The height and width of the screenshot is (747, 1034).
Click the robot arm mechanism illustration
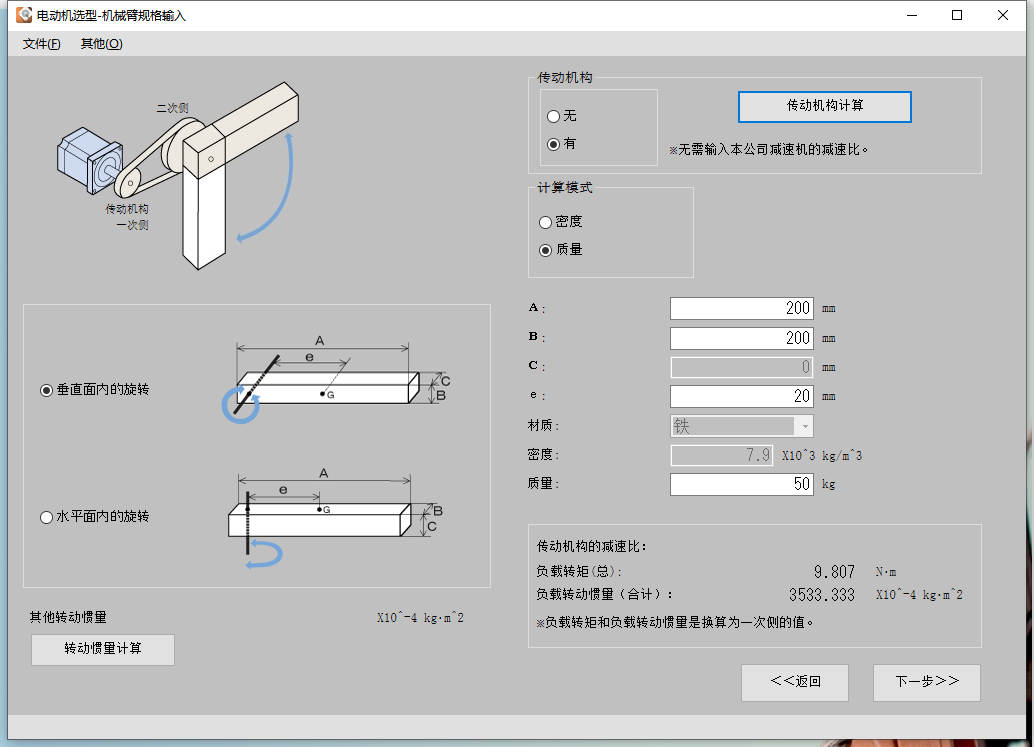[x=178, y=175]
